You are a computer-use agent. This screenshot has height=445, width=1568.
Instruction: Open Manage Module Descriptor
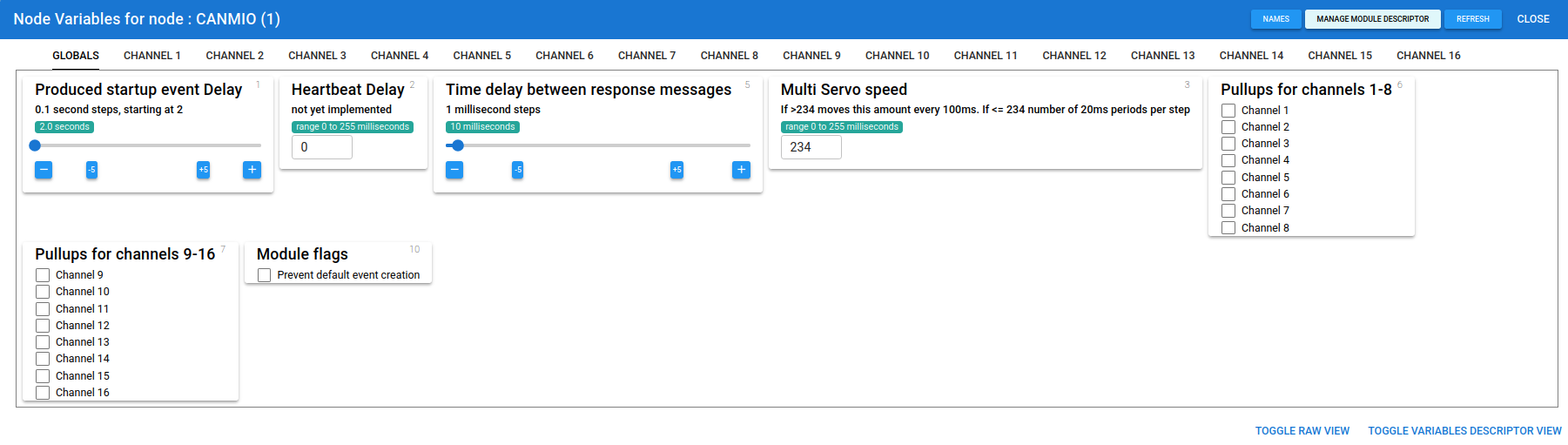tap(1372, 19)
